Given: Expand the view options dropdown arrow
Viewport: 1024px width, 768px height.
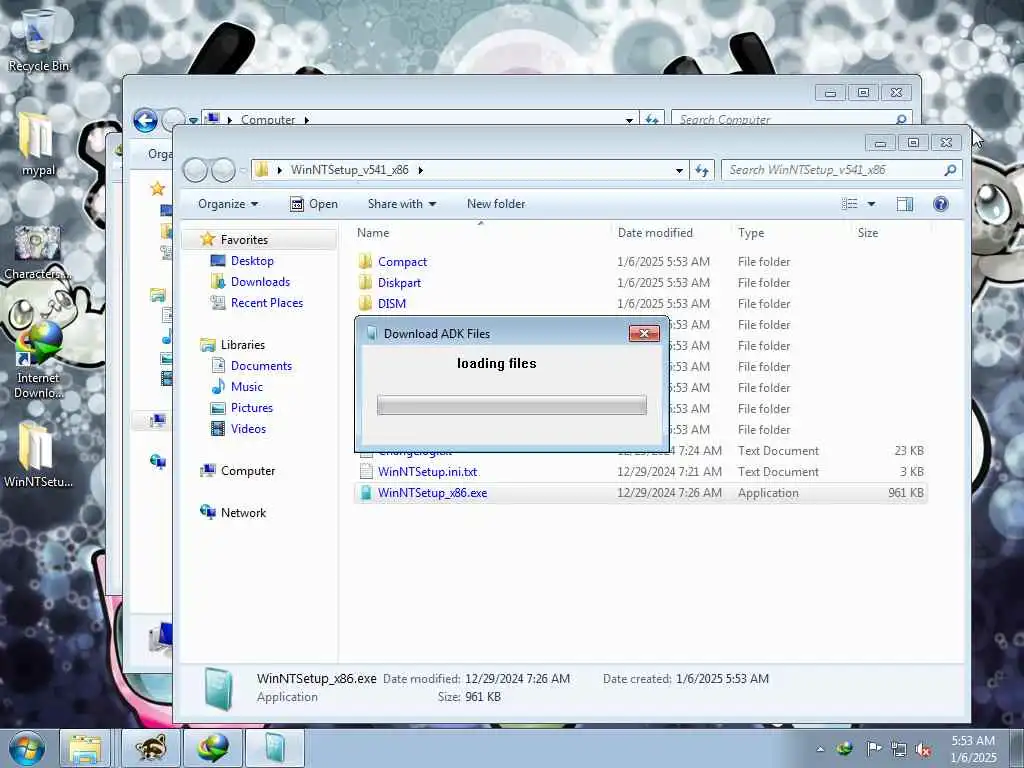Looking at the screenshot, I should point(871,204).
